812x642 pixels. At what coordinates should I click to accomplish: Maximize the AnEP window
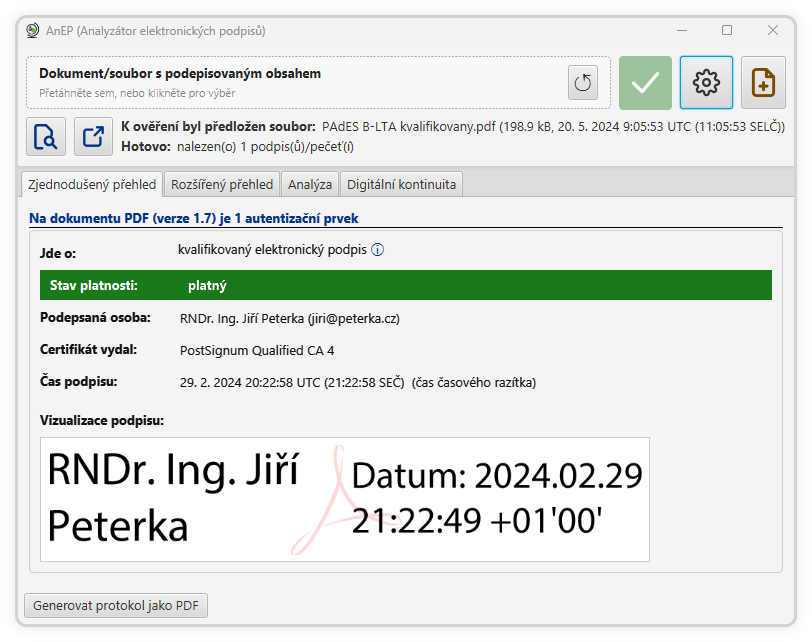tap(727, 31)
